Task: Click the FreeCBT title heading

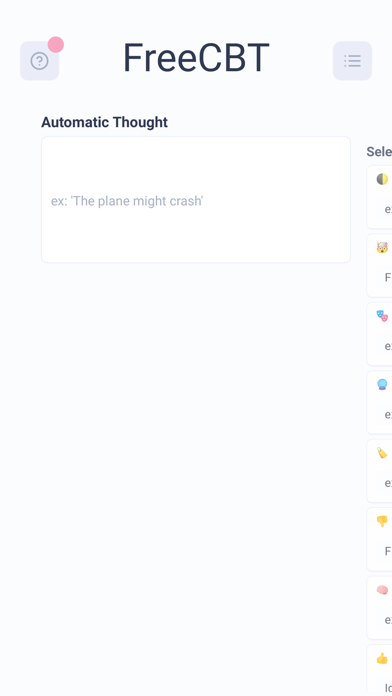Action: tap(196, 58)
